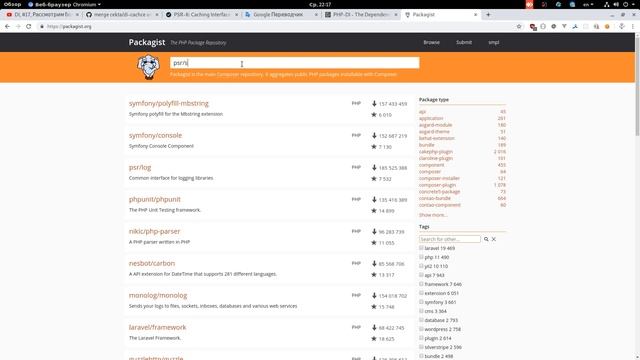The image size is (640, 360).
Task: Click the red tray icon in top panel
Action: (529, 4)
